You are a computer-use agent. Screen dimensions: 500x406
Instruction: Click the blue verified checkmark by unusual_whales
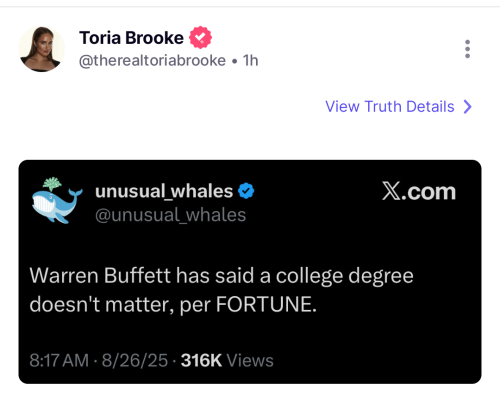pyautogui.click(x=246, y=191)
